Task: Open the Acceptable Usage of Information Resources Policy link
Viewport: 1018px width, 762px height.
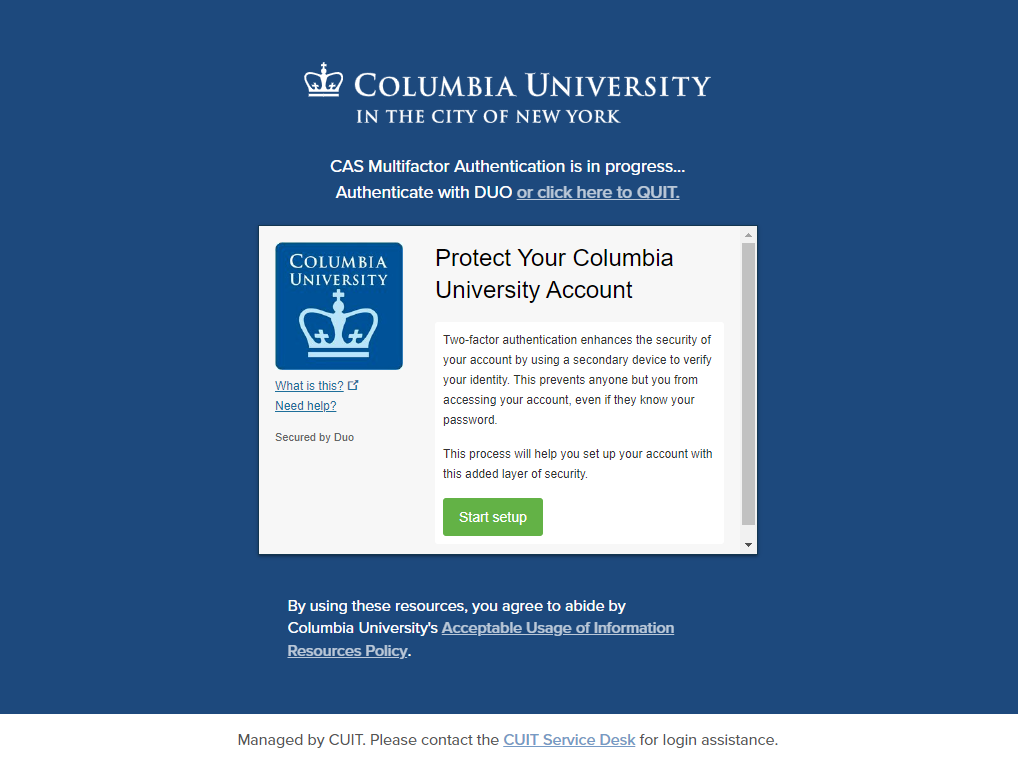Action: [480, 639]
